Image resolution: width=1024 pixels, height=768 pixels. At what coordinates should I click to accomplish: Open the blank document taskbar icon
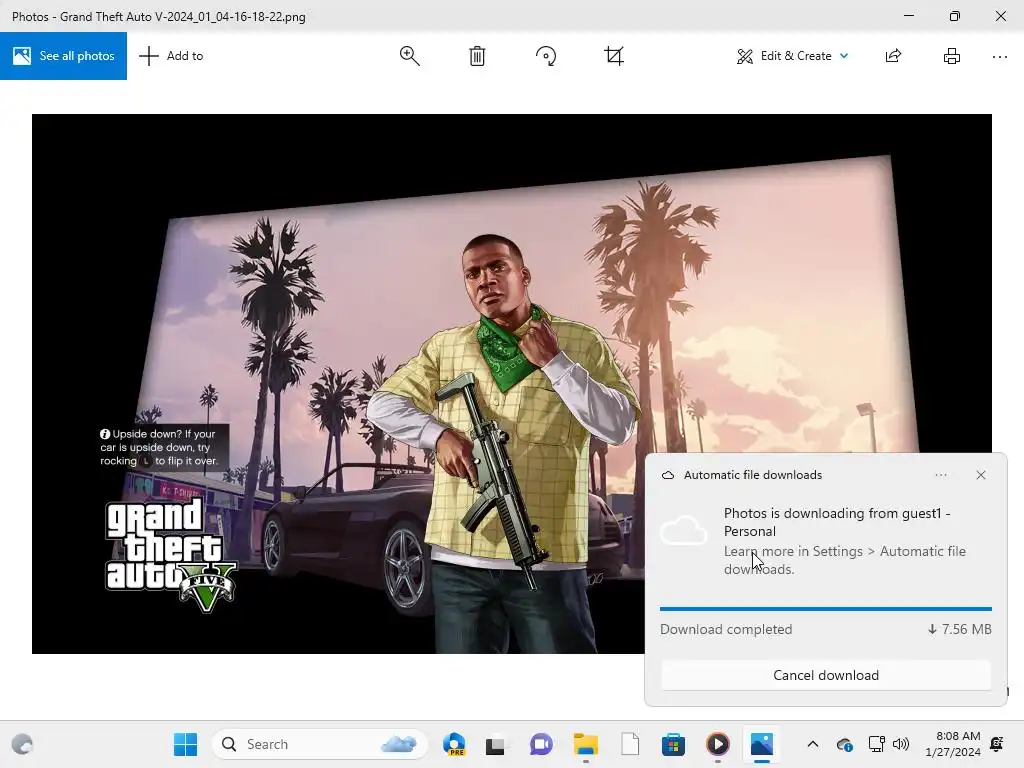(630, 744)
